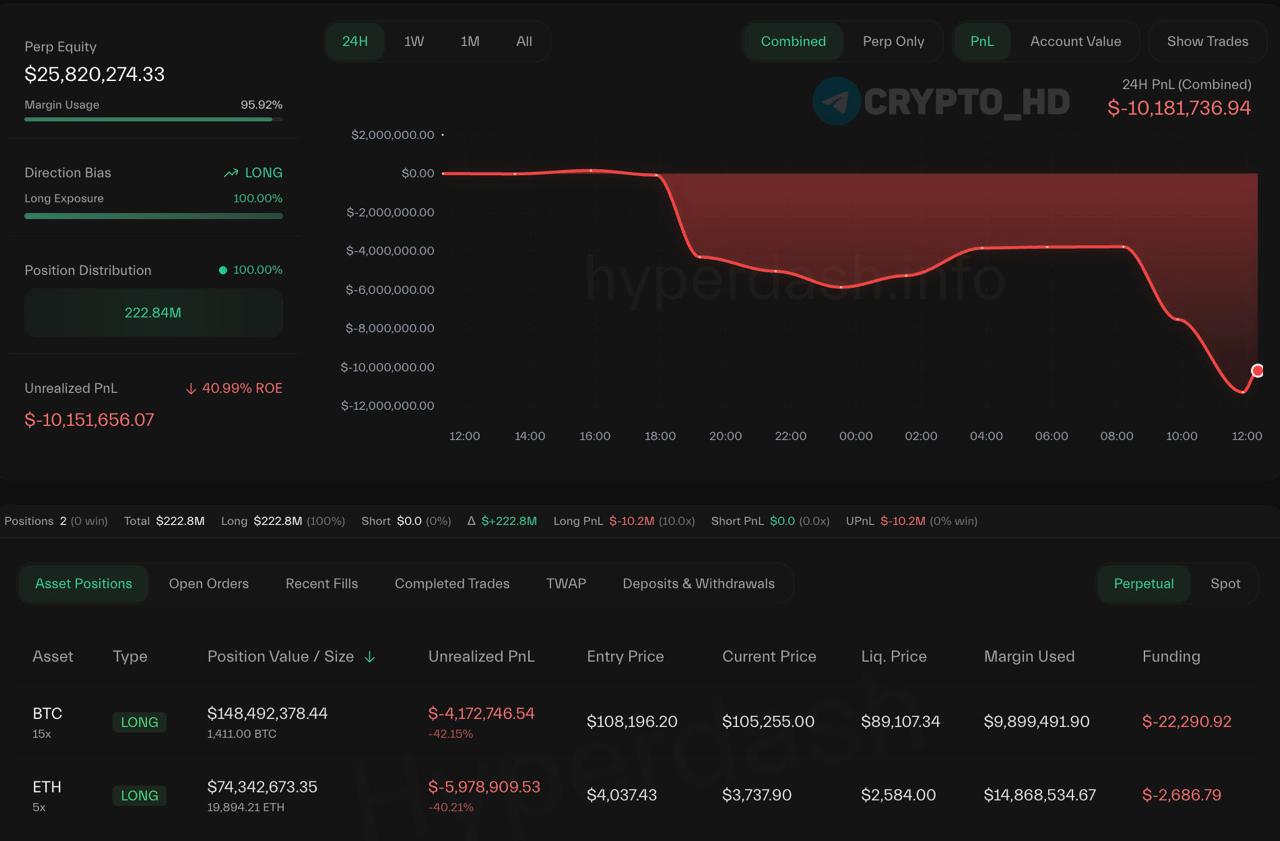The width and height of the screenshot is (1280, 841).
Task: Click the BTC asset row label
Action: [x=47, y=713]
